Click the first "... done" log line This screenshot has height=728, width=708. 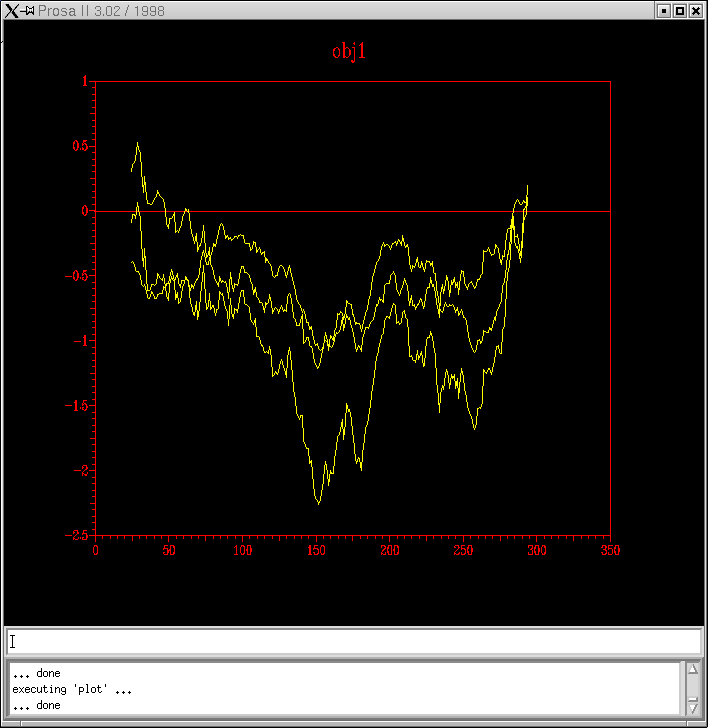[x=36, y=673]
